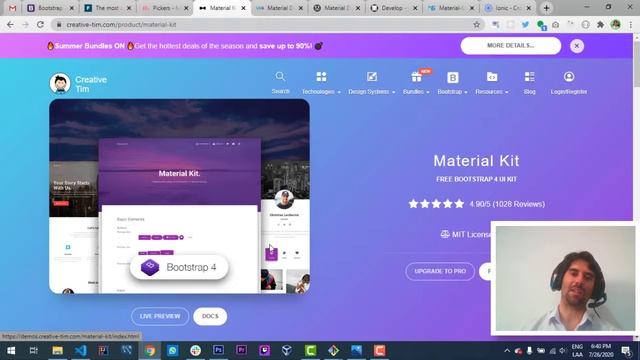The width and height of the screenshot is (640, 360).
Task: Expand the Technologies menu
Action: click(321, 83)
